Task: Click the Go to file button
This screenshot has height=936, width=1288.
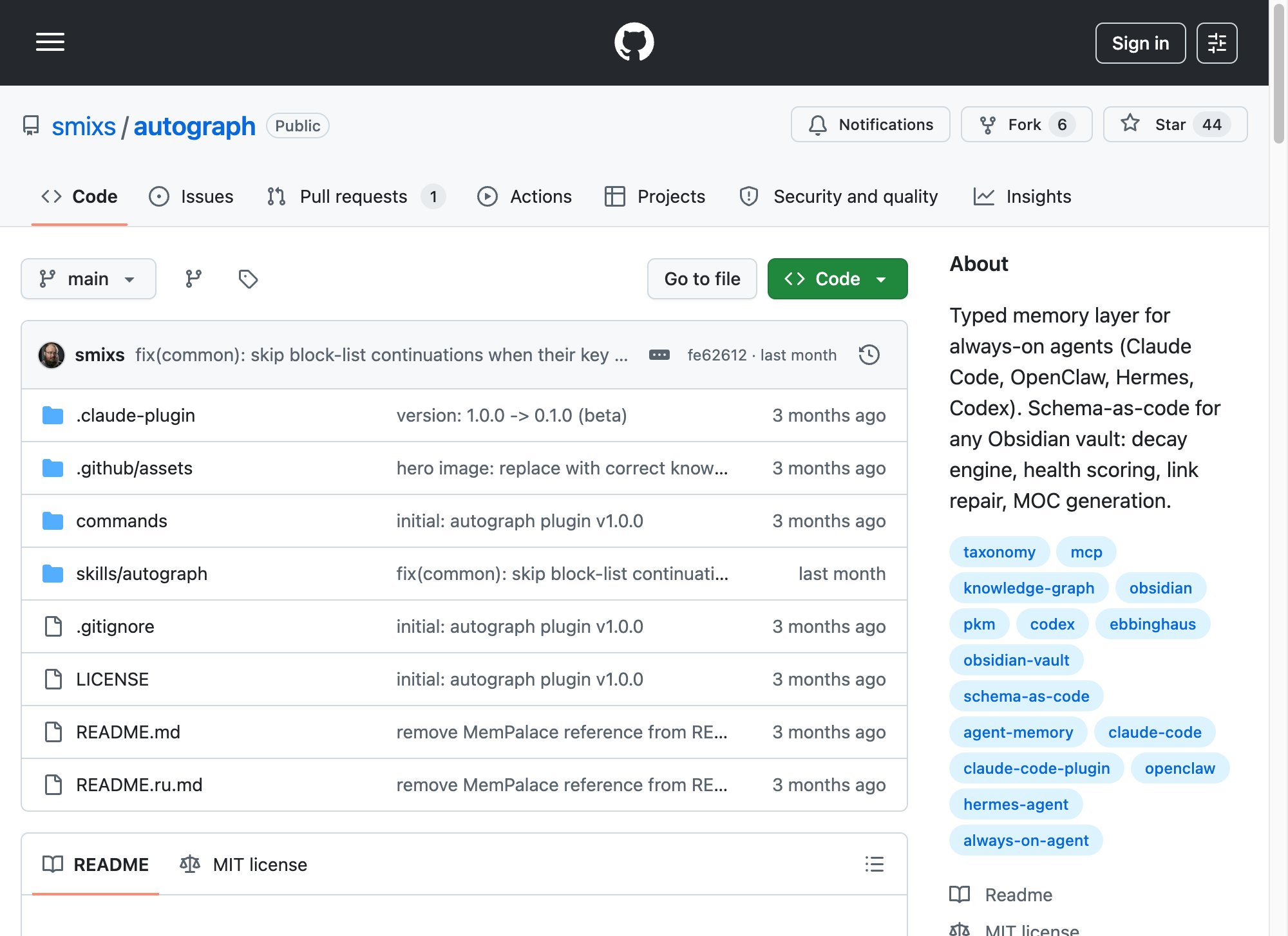Action: coord(702,279)
